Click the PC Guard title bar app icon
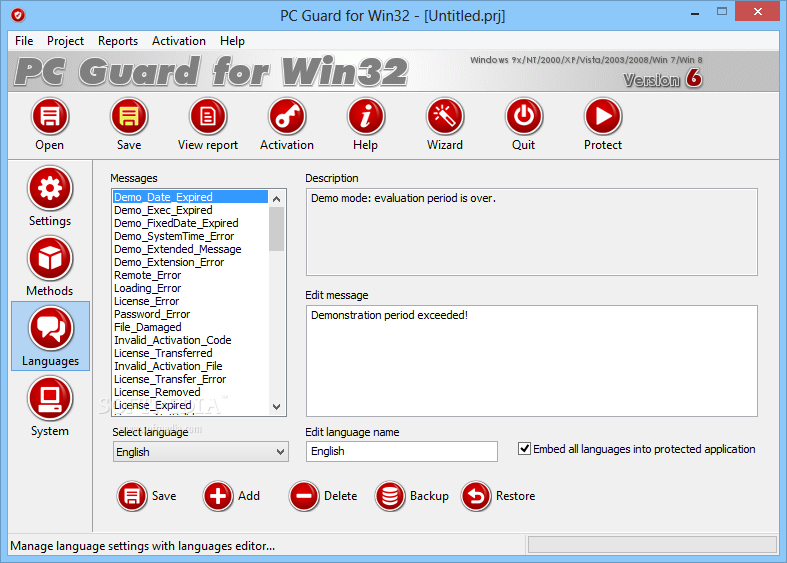Screen dimensions: 787x563 click(x=18, y=16)
